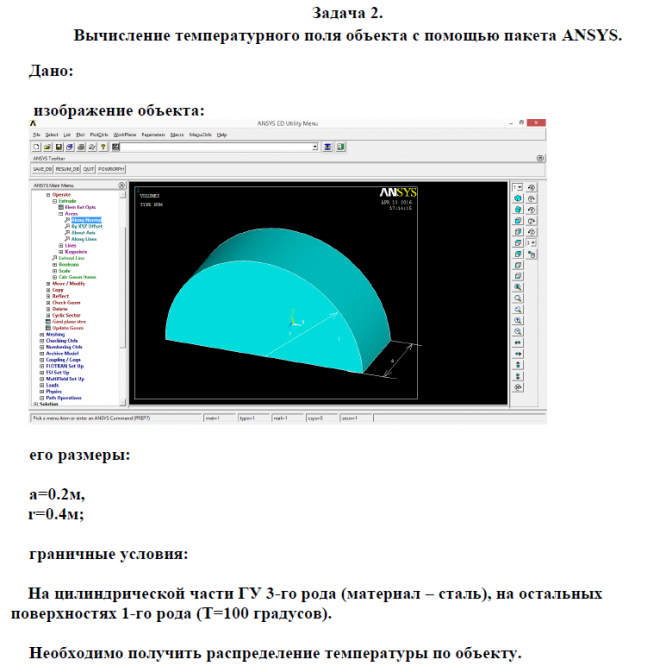Select the Oblique View icon

(x=517, y=209)
